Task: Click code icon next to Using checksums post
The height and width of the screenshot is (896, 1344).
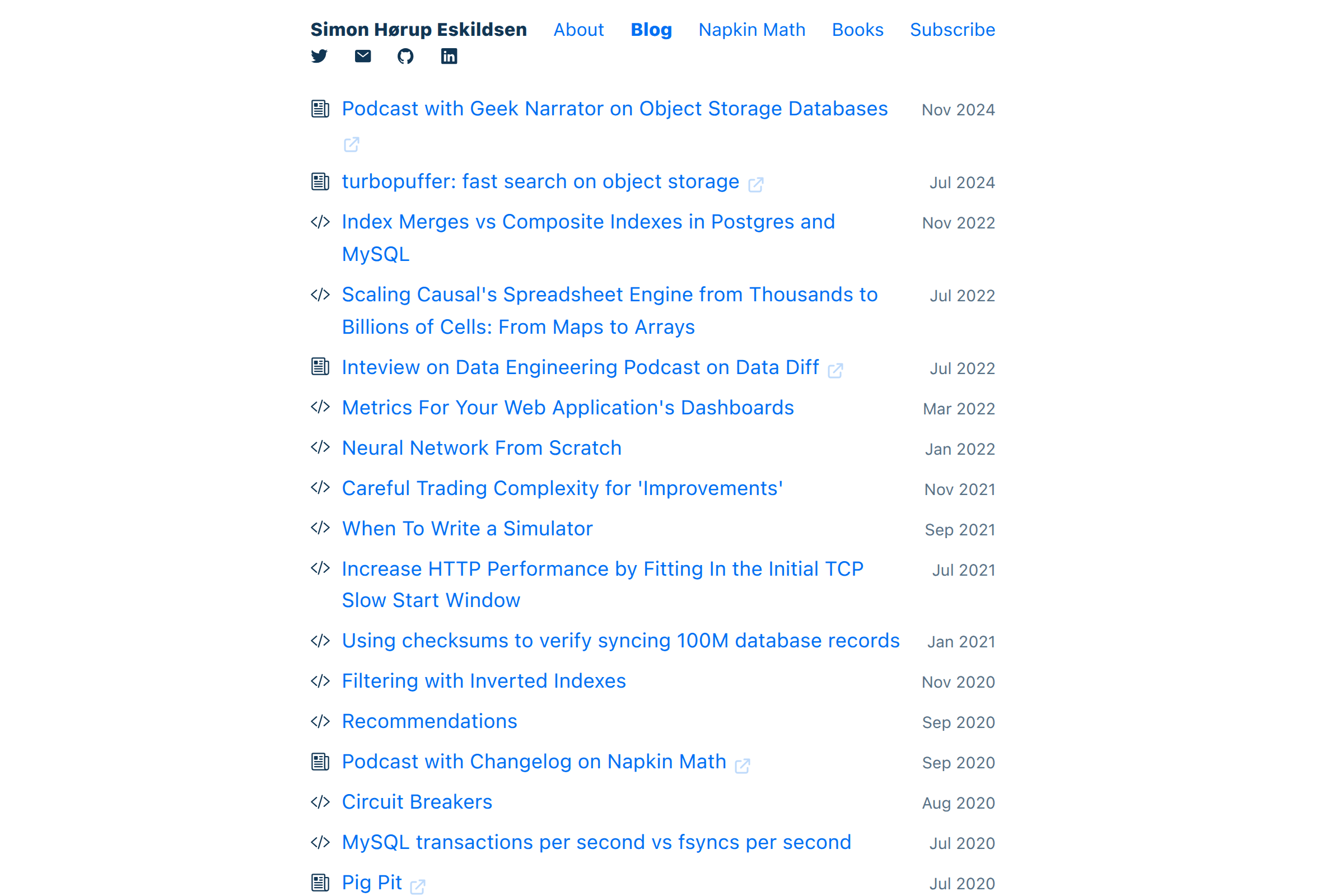Action: click(320, 641)
